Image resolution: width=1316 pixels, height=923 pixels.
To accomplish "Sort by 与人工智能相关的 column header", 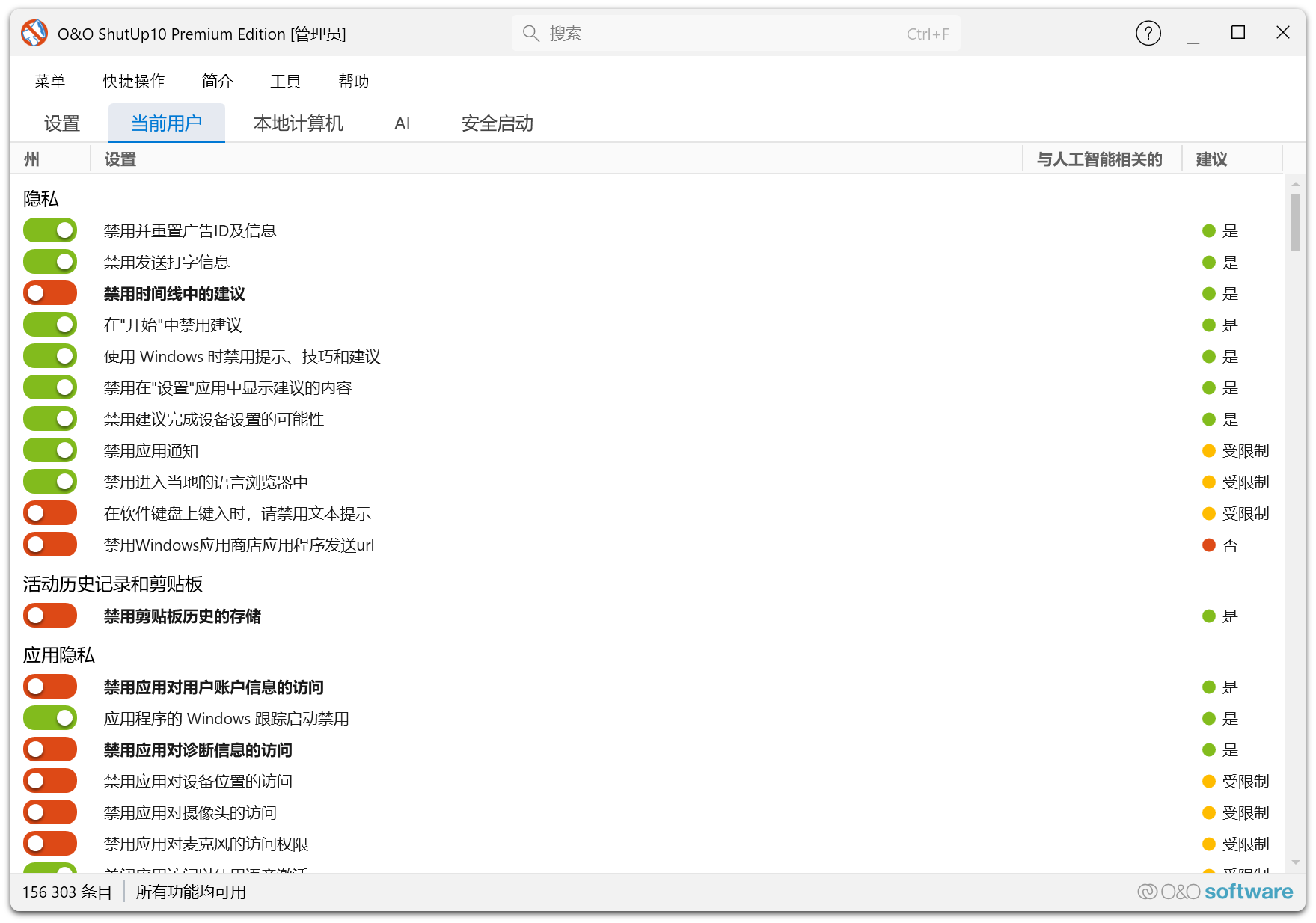I will 1102,159.
